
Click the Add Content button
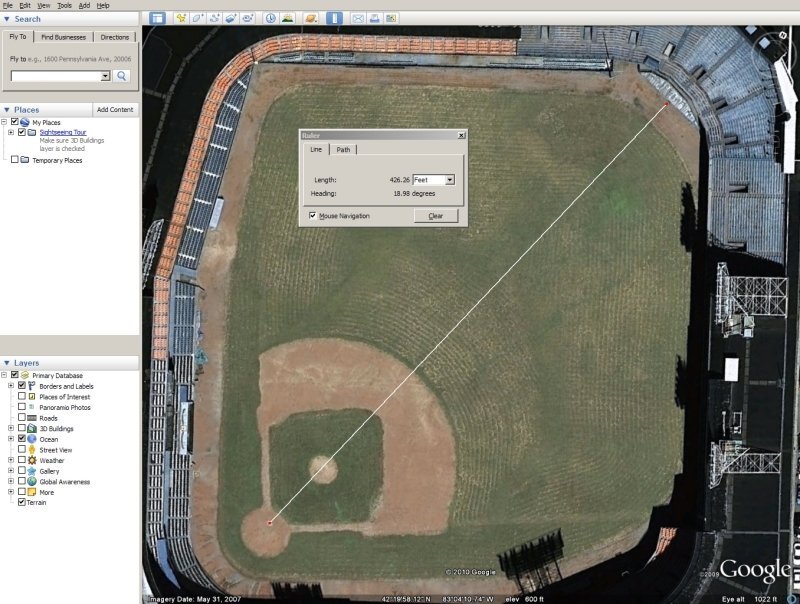[115, 109]
